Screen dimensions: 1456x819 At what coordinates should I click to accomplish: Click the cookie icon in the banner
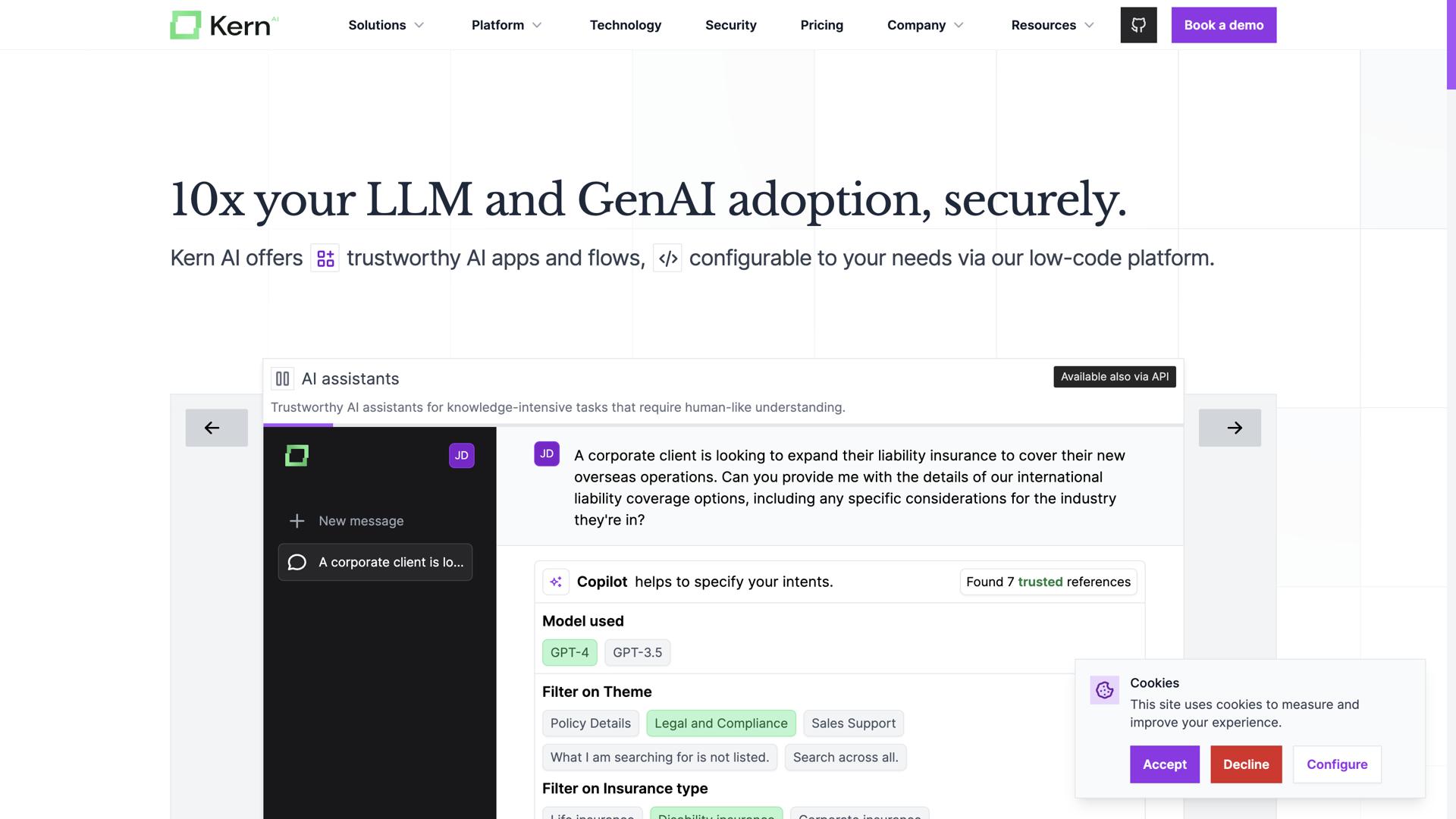tap(1104, 690)
